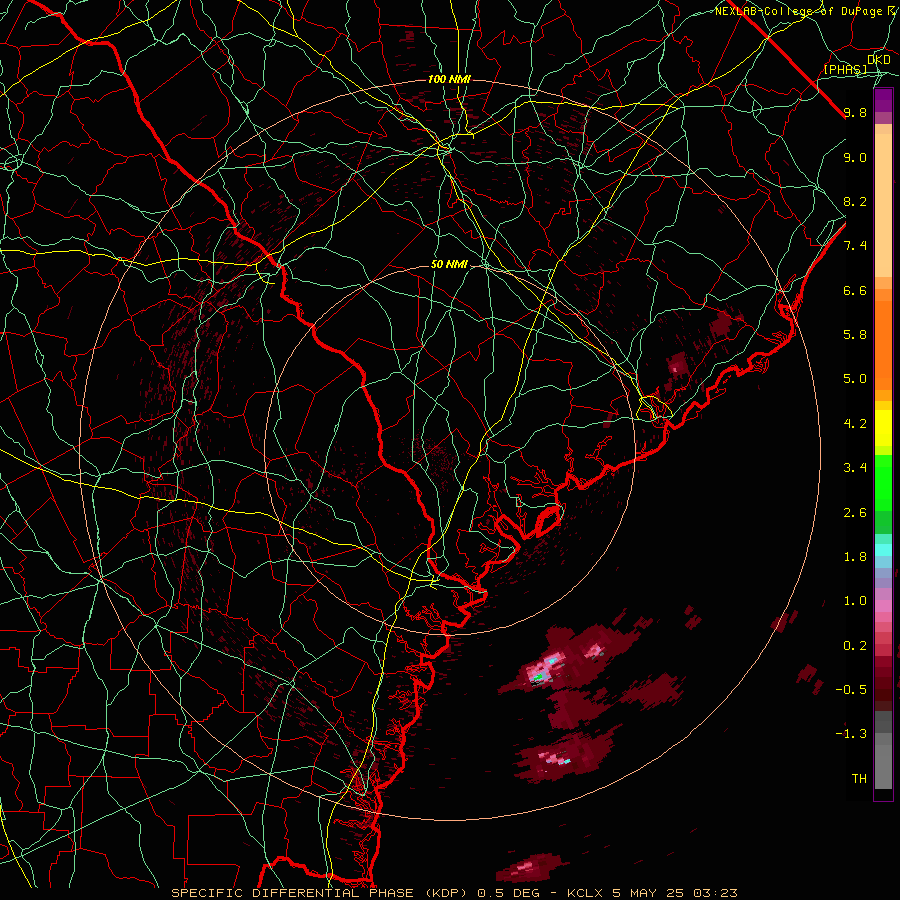Click the 8.2 color scale label
This screenshot has width=900, height=900.
[855, 201]
